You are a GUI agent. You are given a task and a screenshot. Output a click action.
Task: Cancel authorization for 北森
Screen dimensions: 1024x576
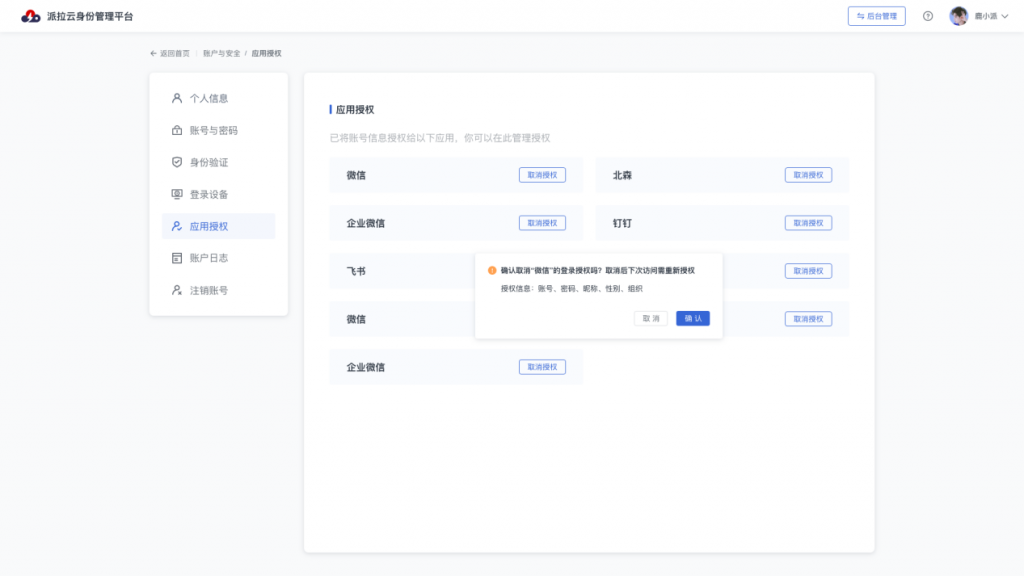[x=808, y=175]
